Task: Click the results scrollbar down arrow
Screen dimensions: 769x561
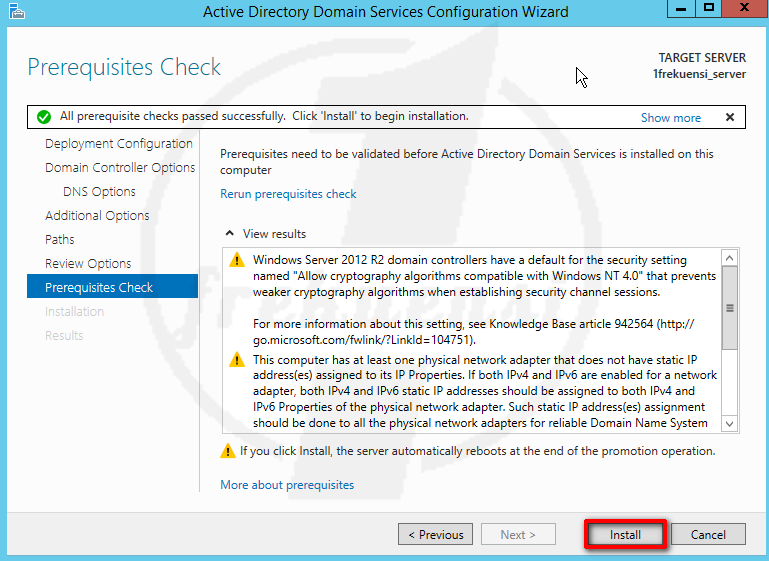Action: pyautogui.click(x=730, y=424)
